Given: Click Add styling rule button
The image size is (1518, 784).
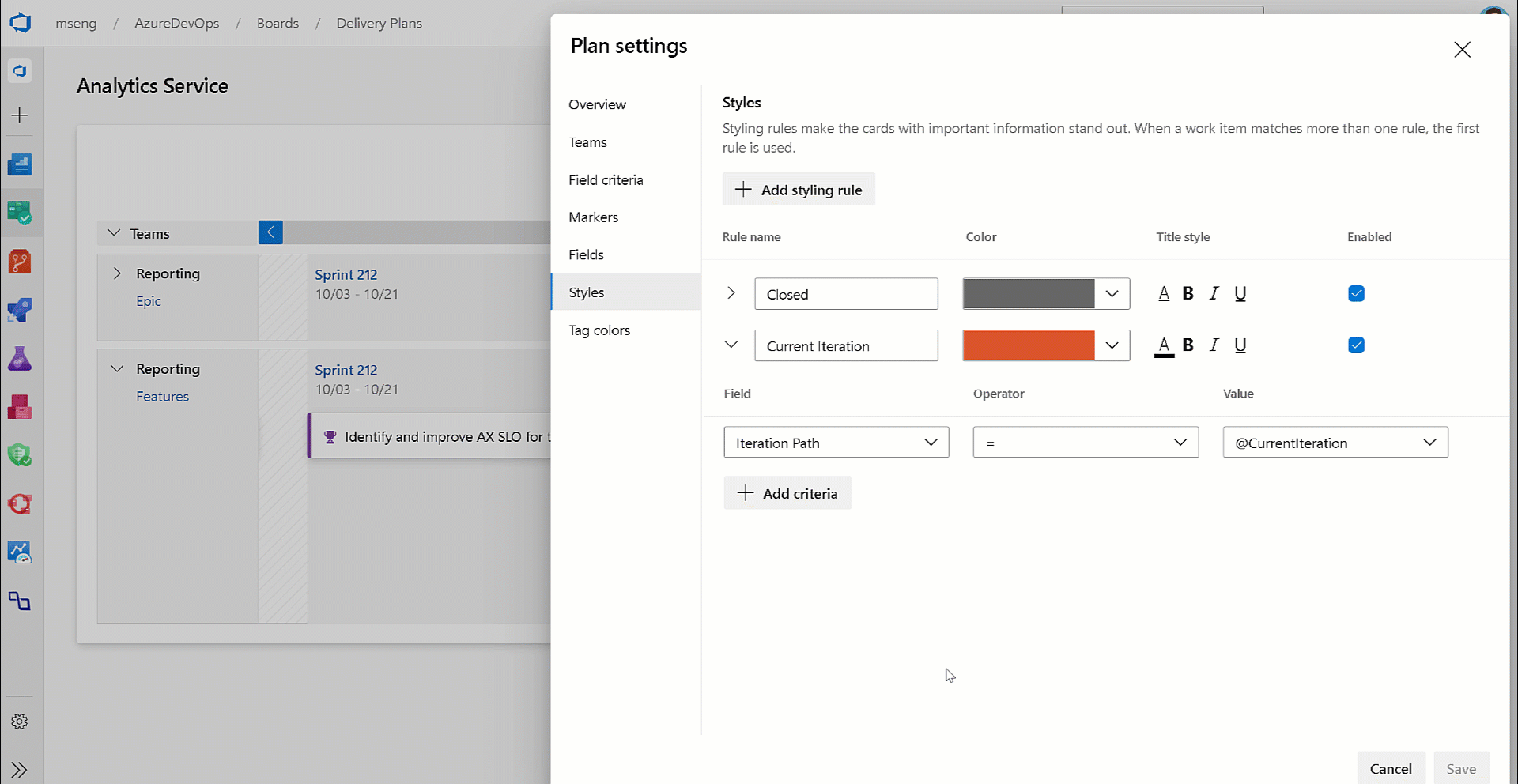Looking at the screenshot, I should (799, 190).
